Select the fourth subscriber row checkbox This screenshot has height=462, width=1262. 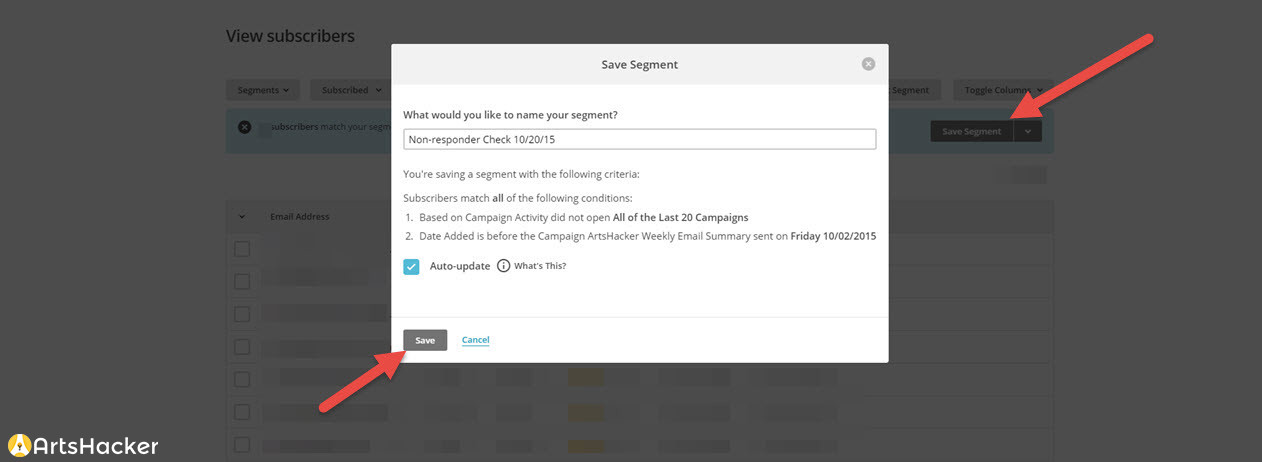tap(242, 347)
